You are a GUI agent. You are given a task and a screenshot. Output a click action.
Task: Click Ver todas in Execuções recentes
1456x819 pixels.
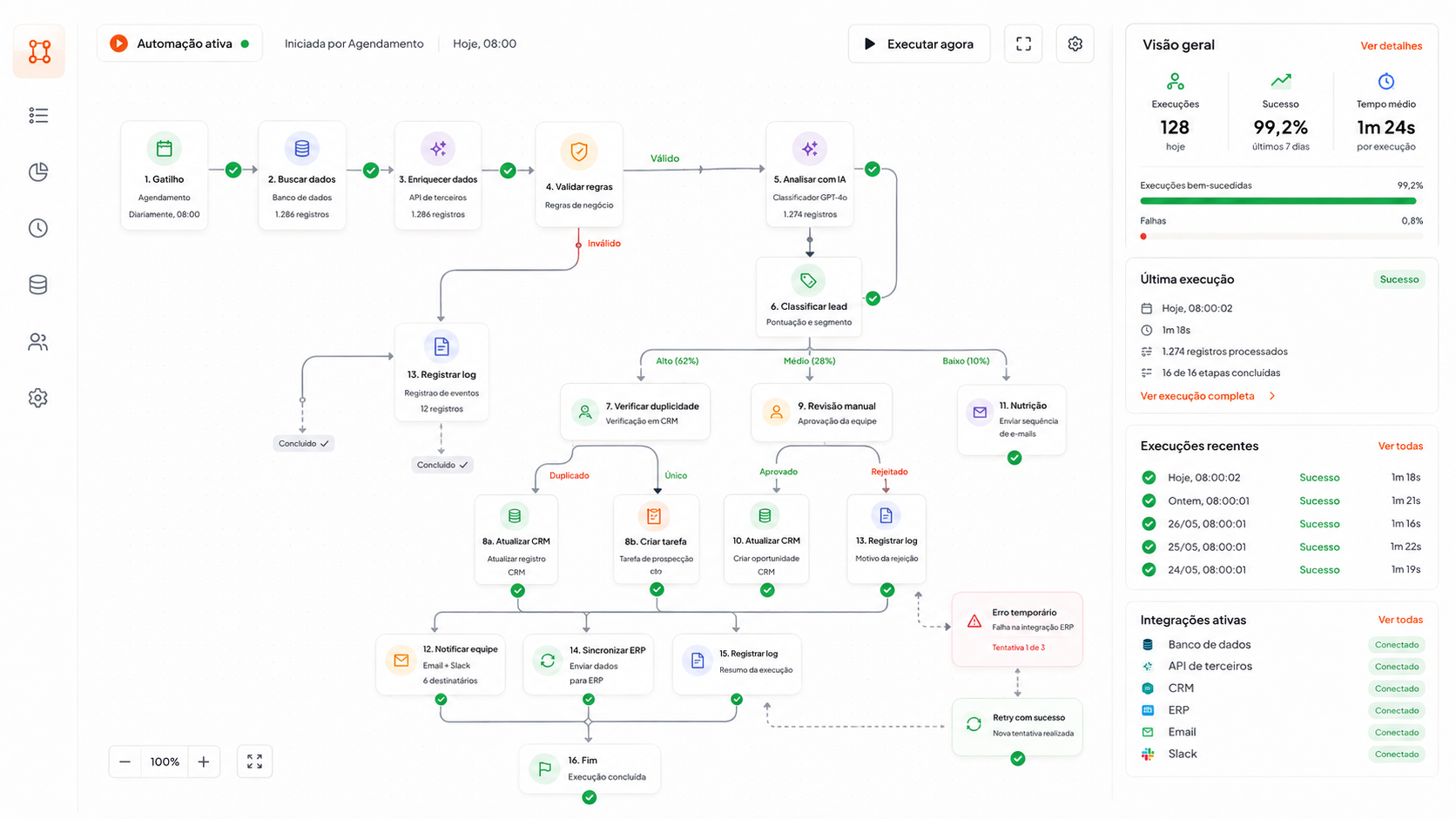1400,446
